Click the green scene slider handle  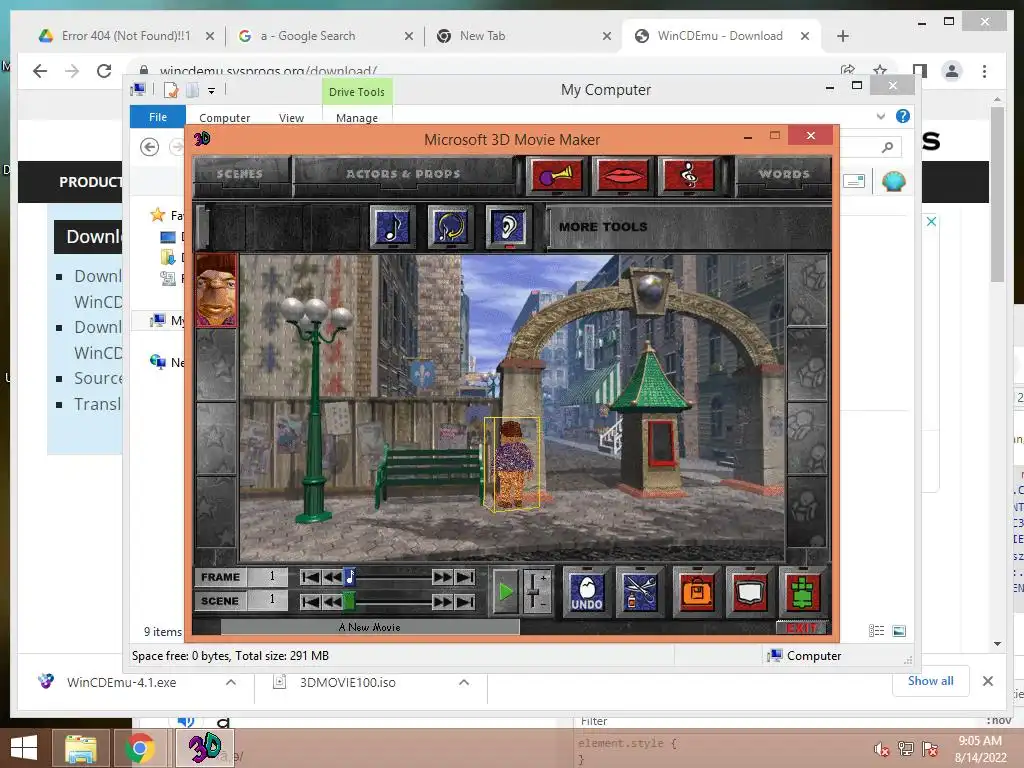pyautogui.click(x=349, y=601)
